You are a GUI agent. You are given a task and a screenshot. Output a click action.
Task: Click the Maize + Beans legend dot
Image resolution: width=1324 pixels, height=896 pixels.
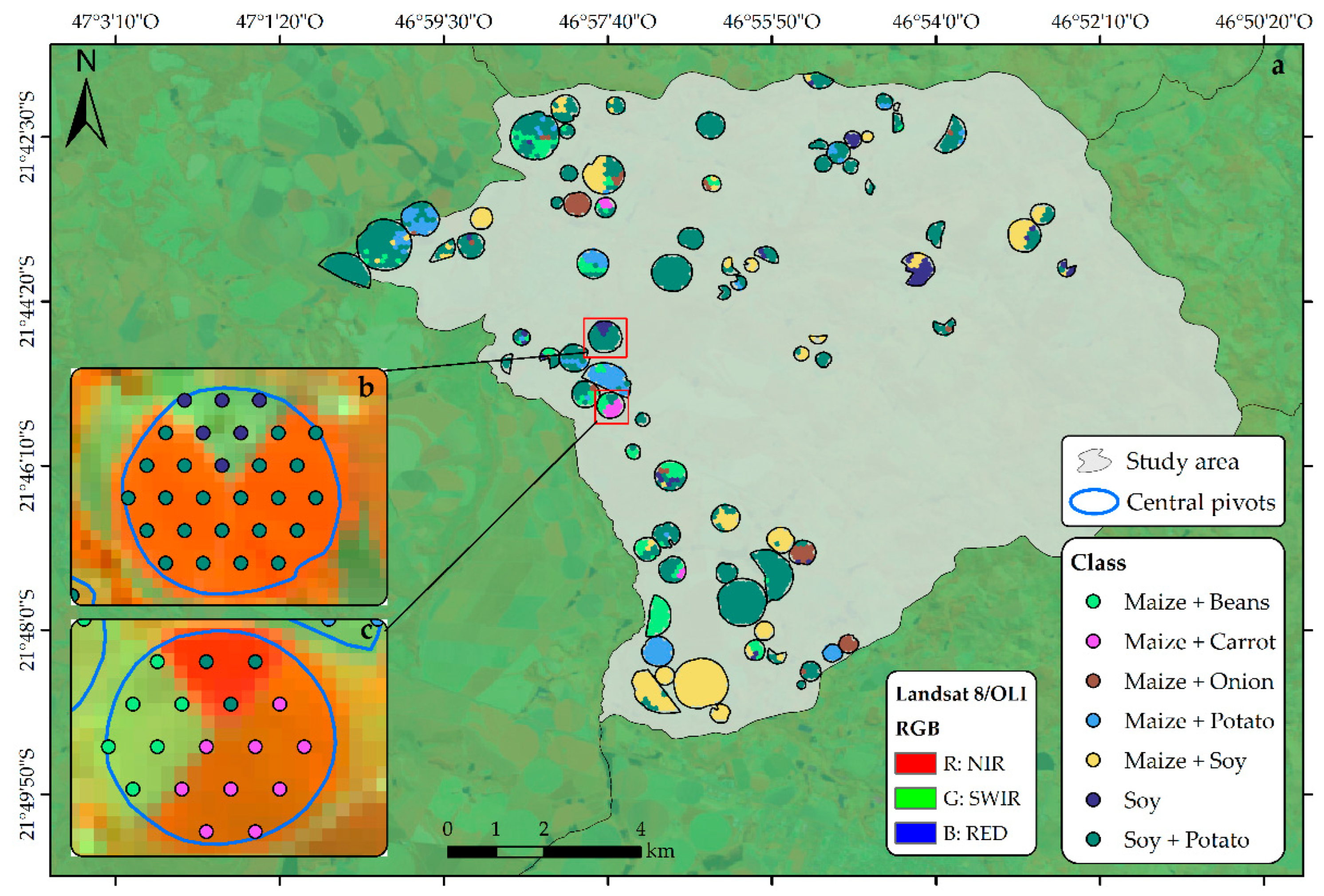pos(1093,602)
